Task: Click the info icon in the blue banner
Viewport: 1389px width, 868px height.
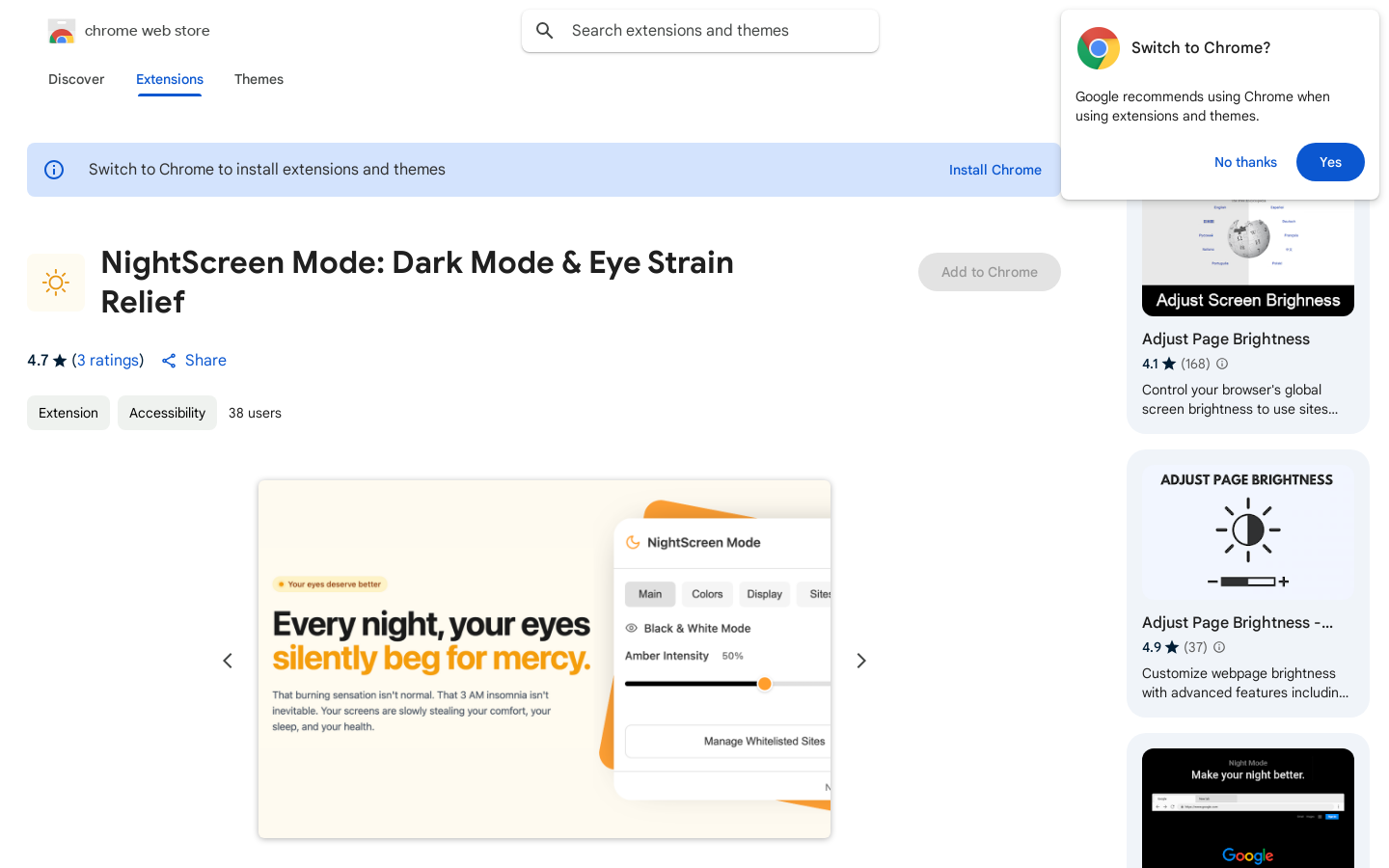Action: tap(54, 170)
